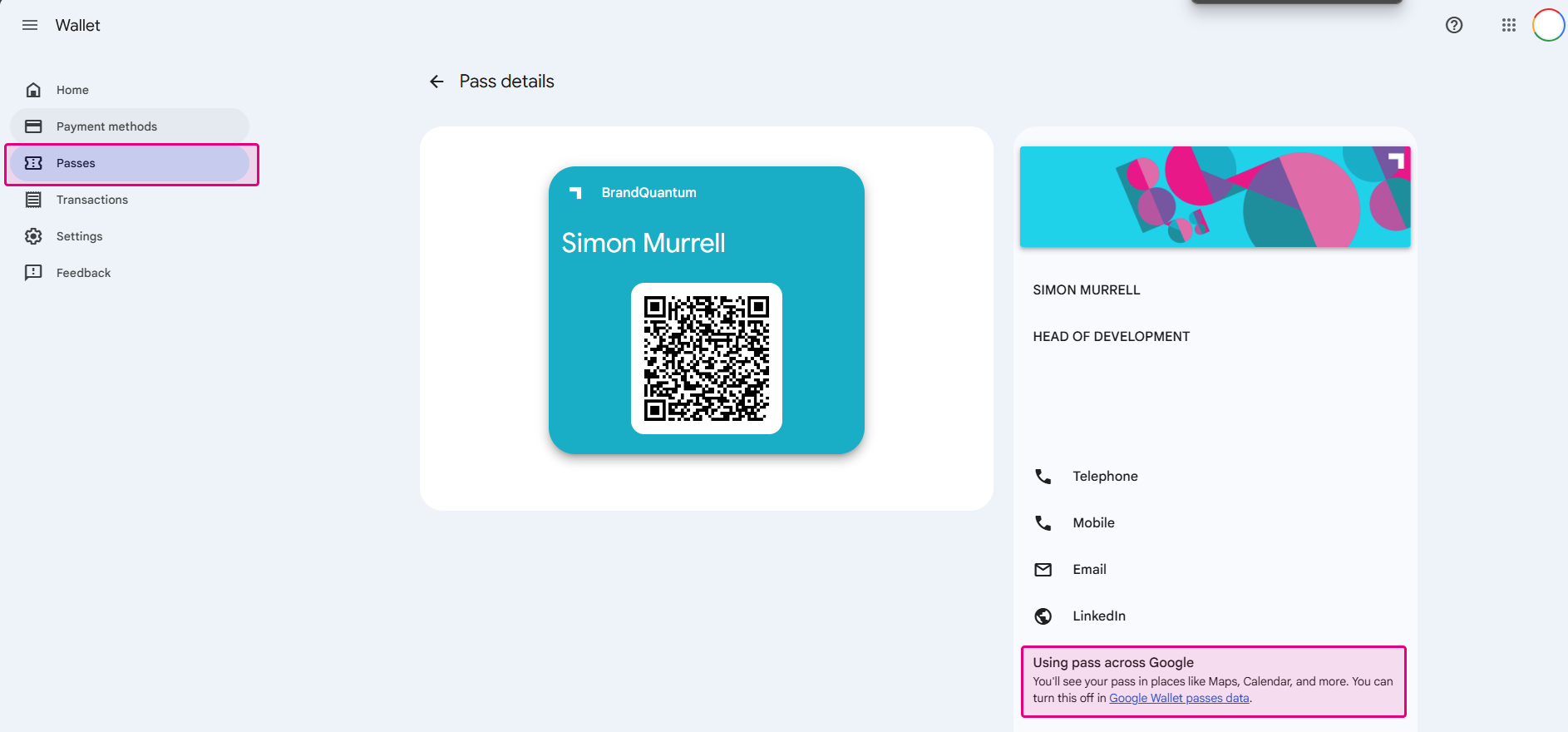1568x732 pixels.
Task: Open Payment methods in sidebar
Action: [130, 126]
